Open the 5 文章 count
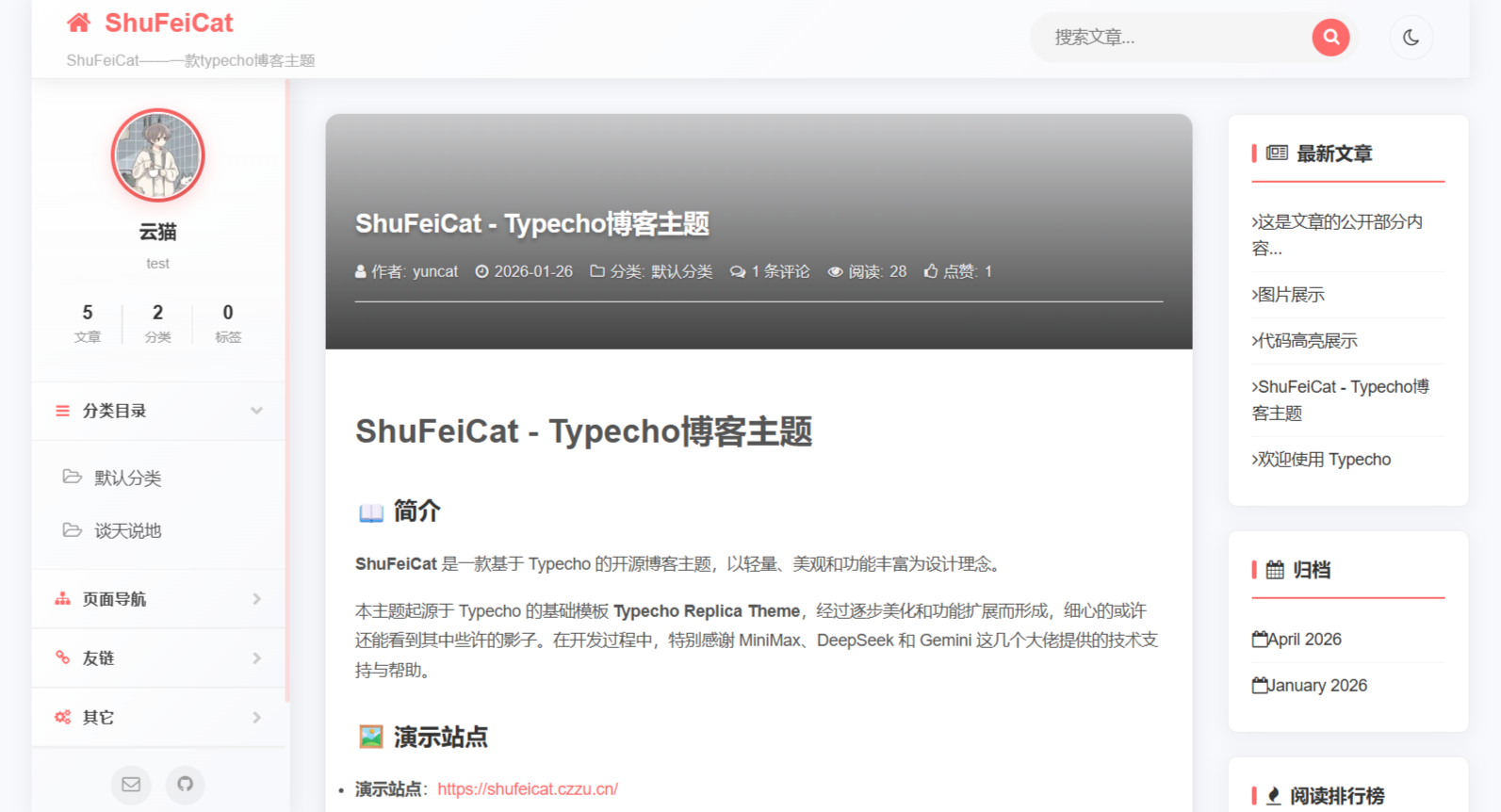The width and height of the screenshot is (1501, 812). click(87, 323)
